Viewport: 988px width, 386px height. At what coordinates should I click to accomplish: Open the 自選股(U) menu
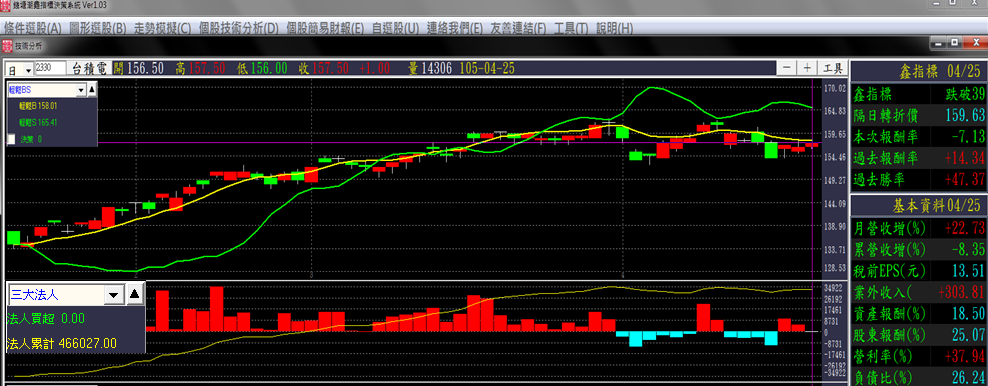pos(395,28)
